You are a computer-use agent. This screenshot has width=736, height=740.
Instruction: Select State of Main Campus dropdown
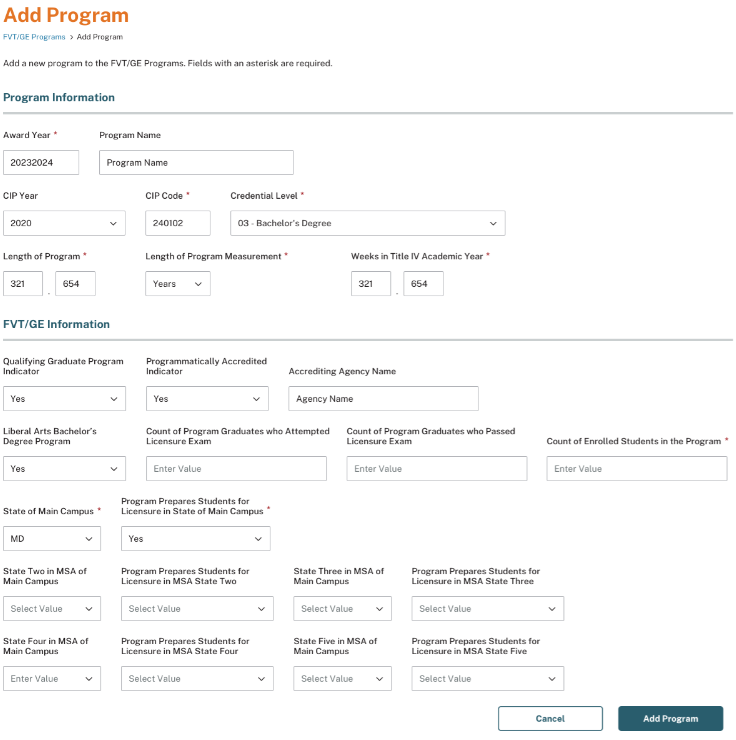click(52, 538)
